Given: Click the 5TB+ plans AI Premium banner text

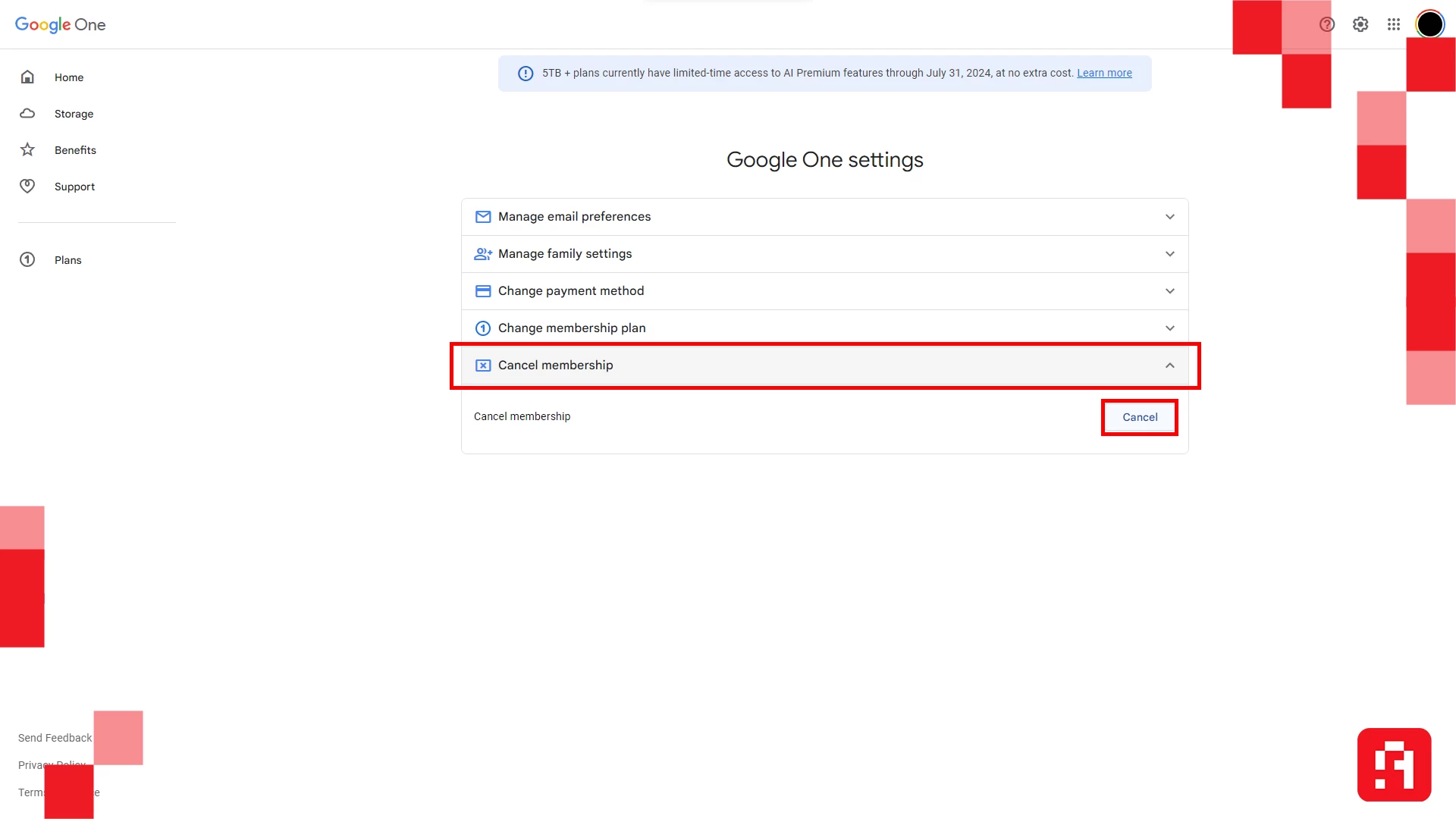Looking at the screenshot, I should (x=808, y=73).
